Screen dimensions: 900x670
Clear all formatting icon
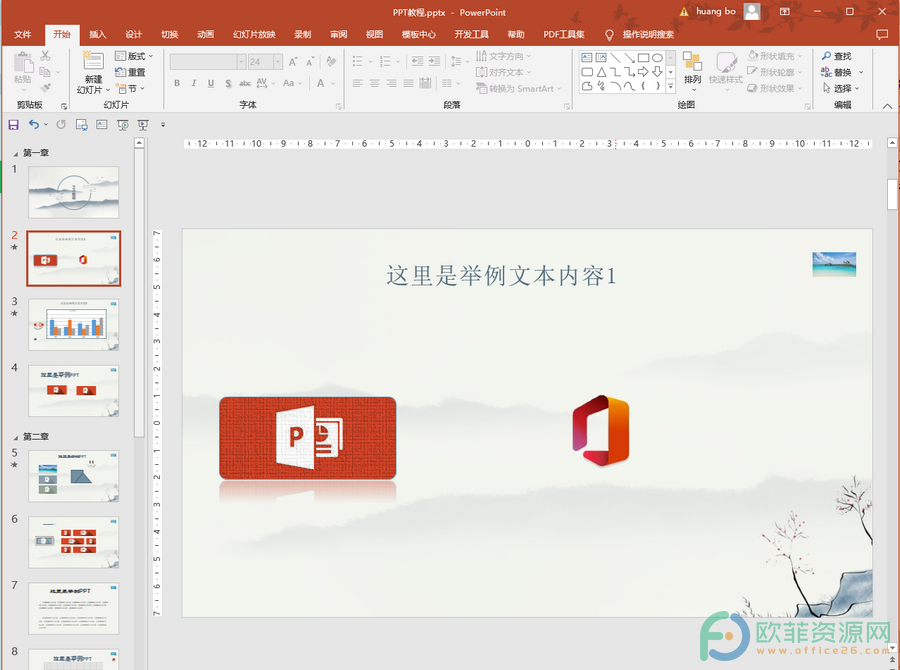click(x=331, y=61)
